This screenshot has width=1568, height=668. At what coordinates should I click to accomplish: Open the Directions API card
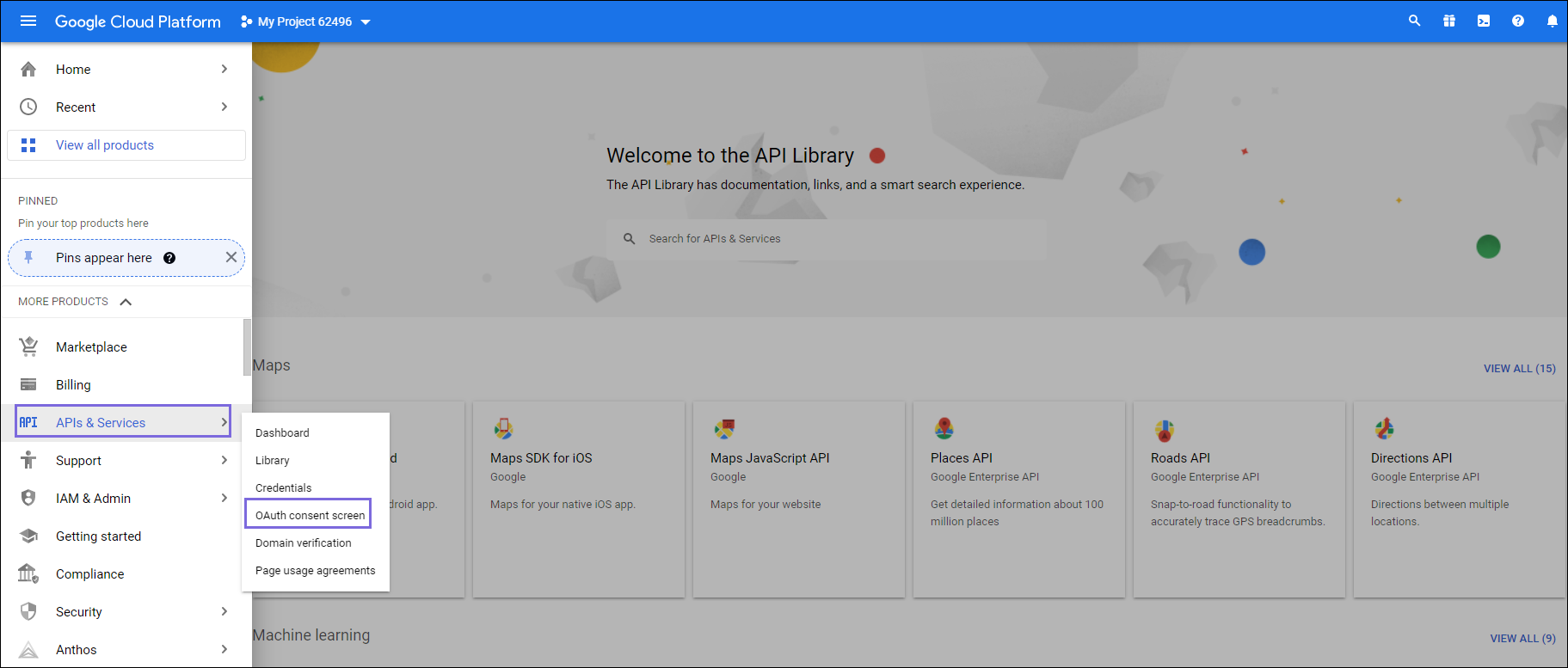coord(1460,499)
